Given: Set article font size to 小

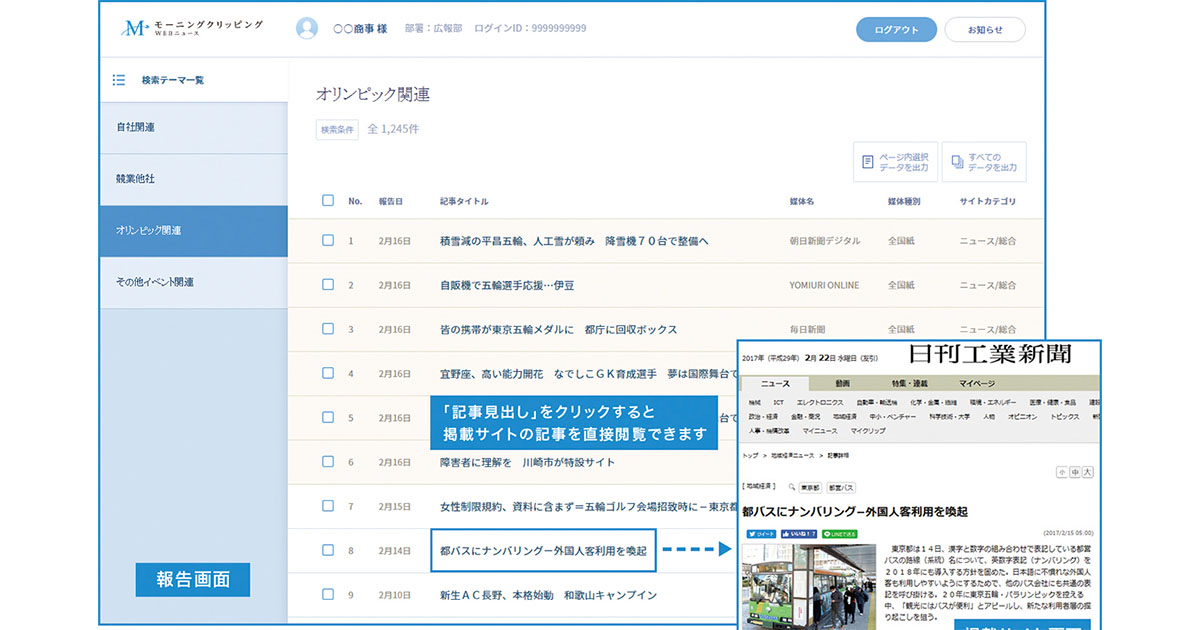Looking at the screenshot, I should [1062, 471].
